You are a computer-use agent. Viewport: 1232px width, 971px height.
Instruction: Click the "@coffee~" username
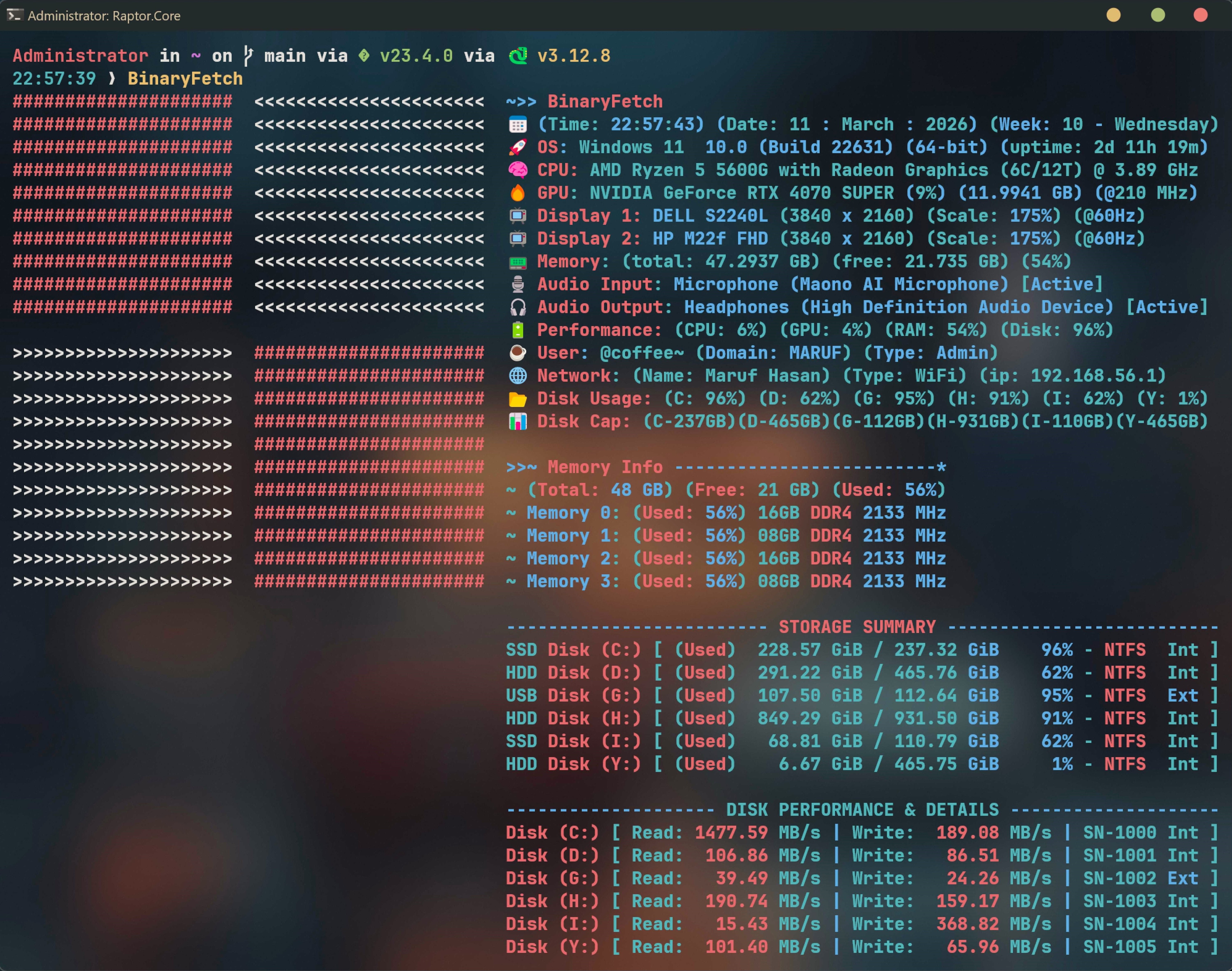(x=642, y=353)
